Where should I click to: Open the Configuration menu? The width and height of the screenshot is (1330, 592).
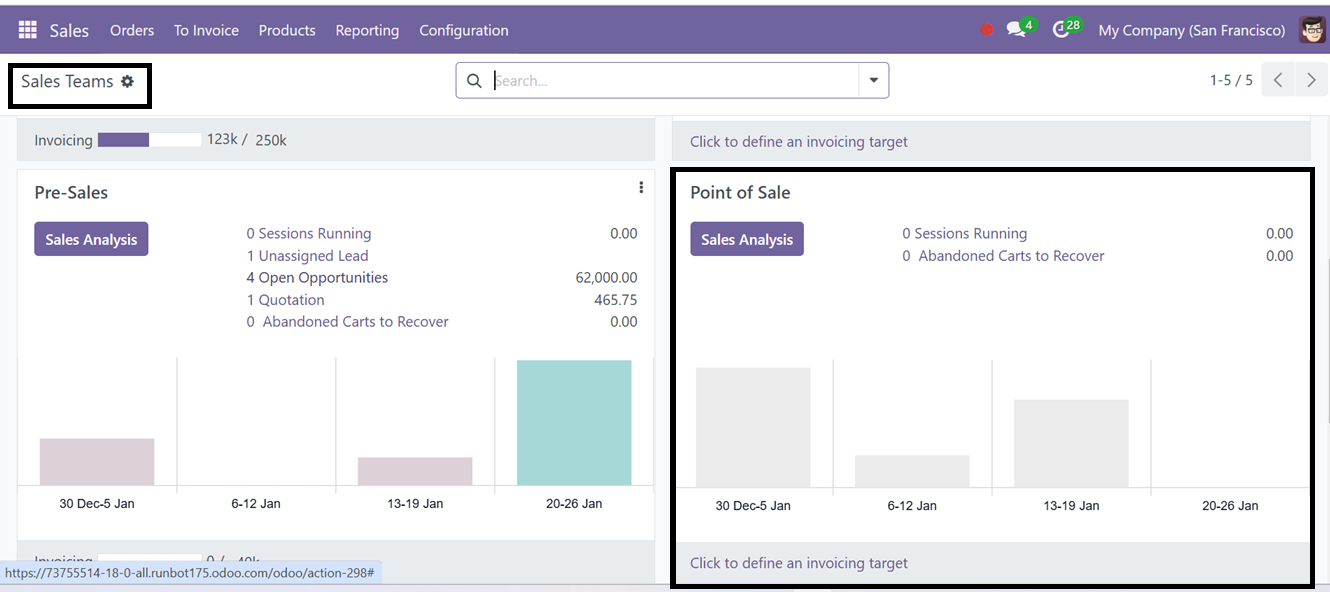coord(464,30)
